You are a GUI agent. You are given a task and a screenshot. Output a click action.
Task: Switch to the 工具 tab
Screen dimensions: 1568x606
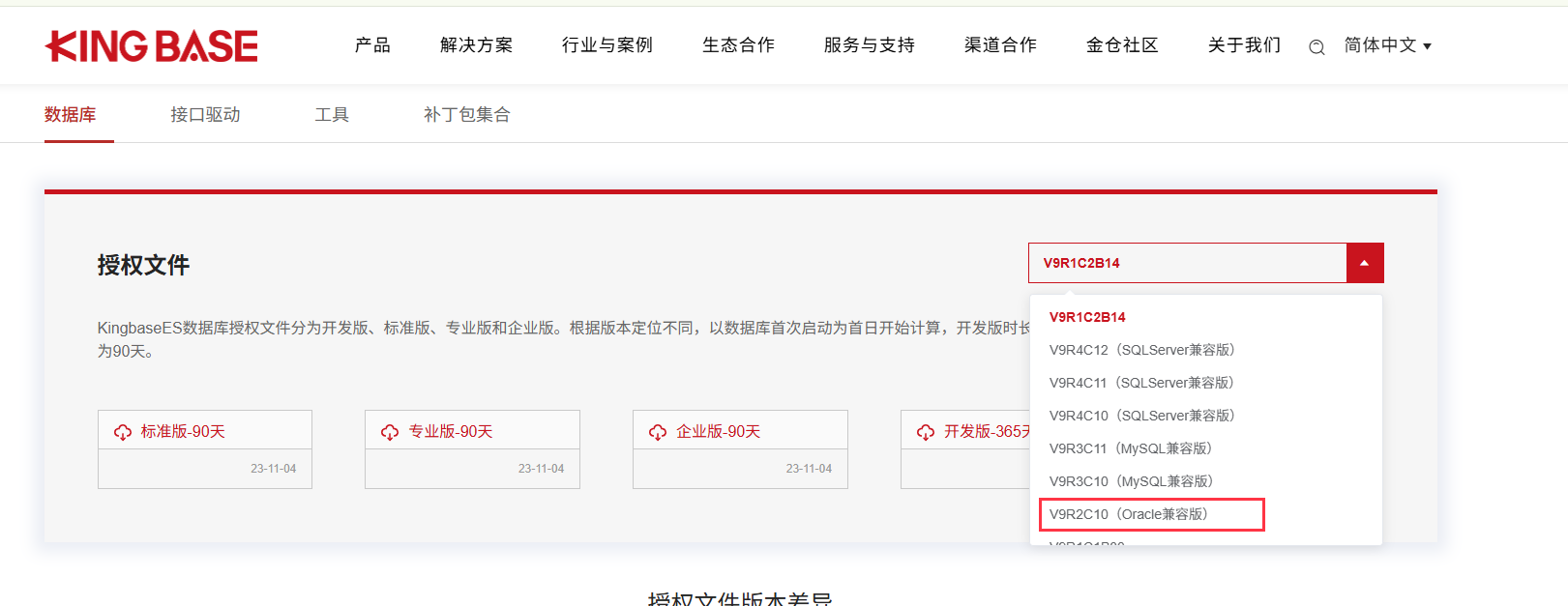pos(332,115)
